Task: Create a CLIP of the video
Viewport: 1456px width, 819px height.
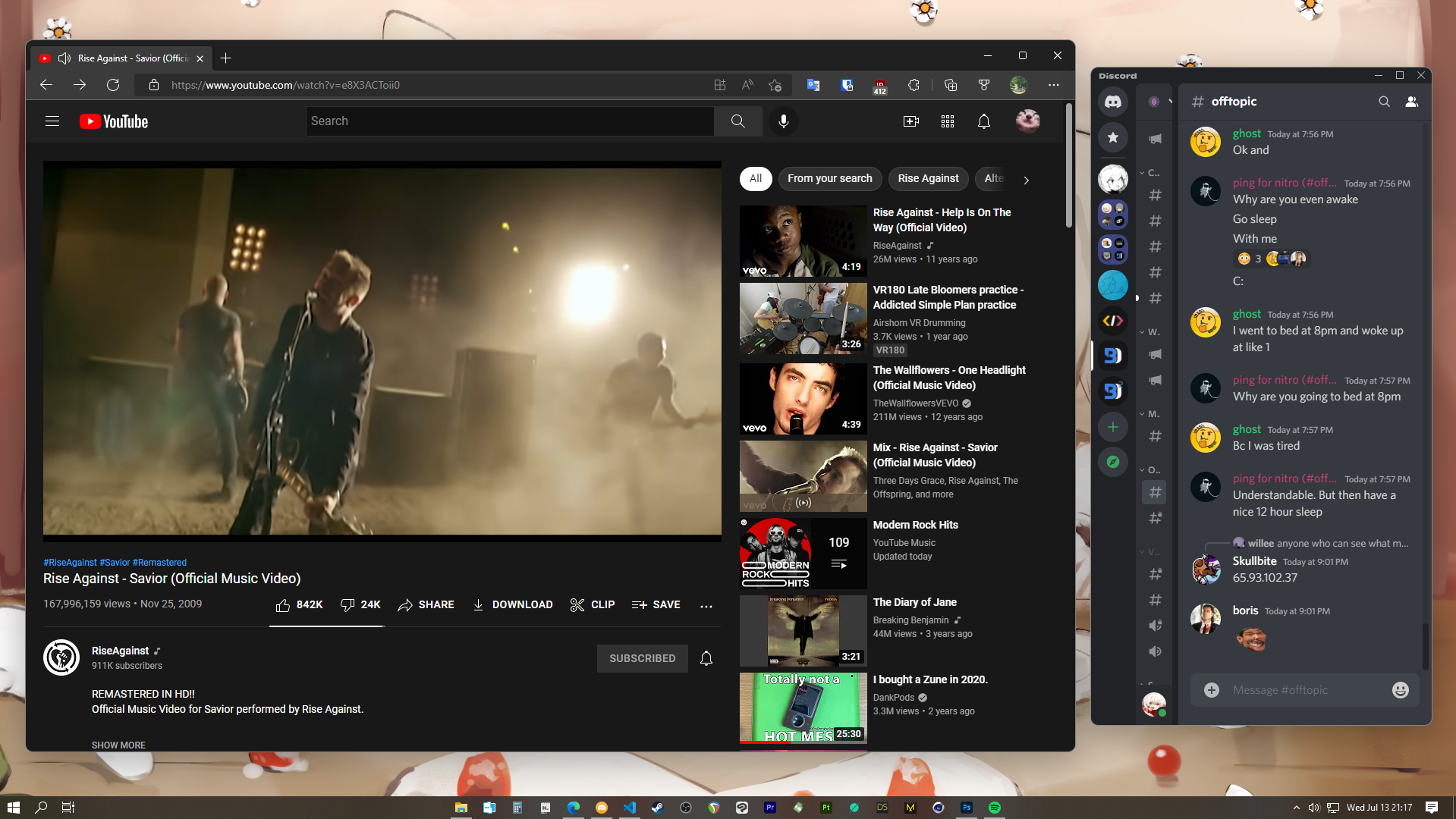Action: [x=593, y=604]
